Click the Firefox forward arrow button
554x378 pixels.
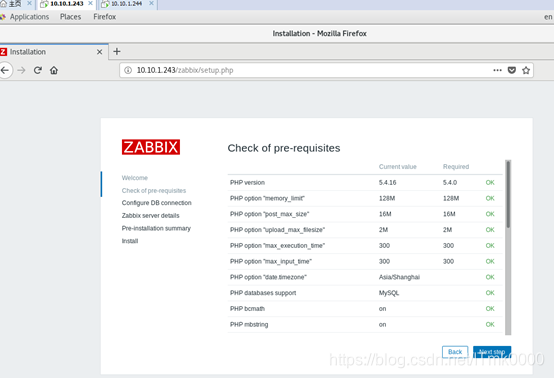point(21,70)
